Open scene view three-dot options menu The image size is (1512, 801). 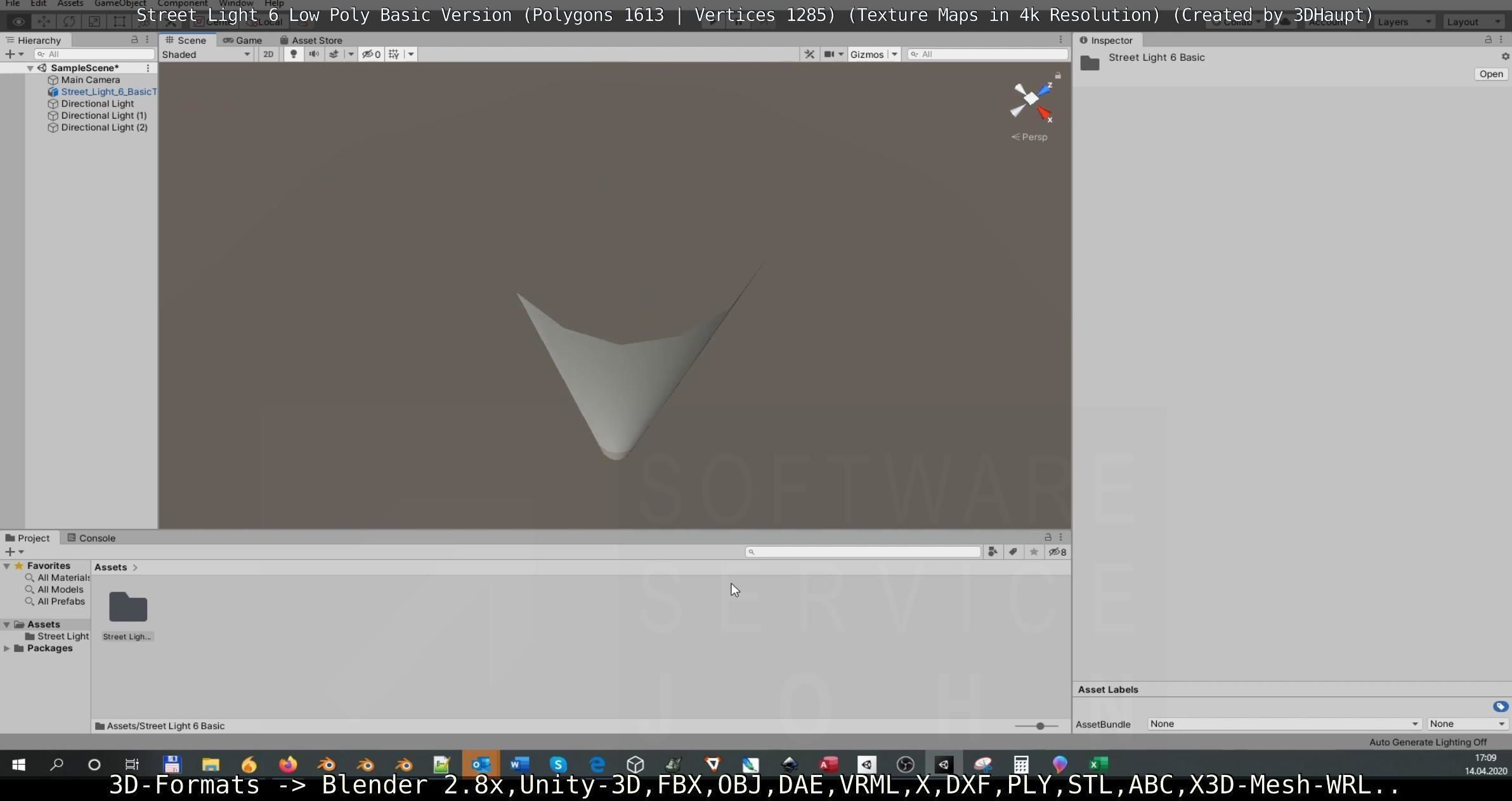(x=1060, y=39)
